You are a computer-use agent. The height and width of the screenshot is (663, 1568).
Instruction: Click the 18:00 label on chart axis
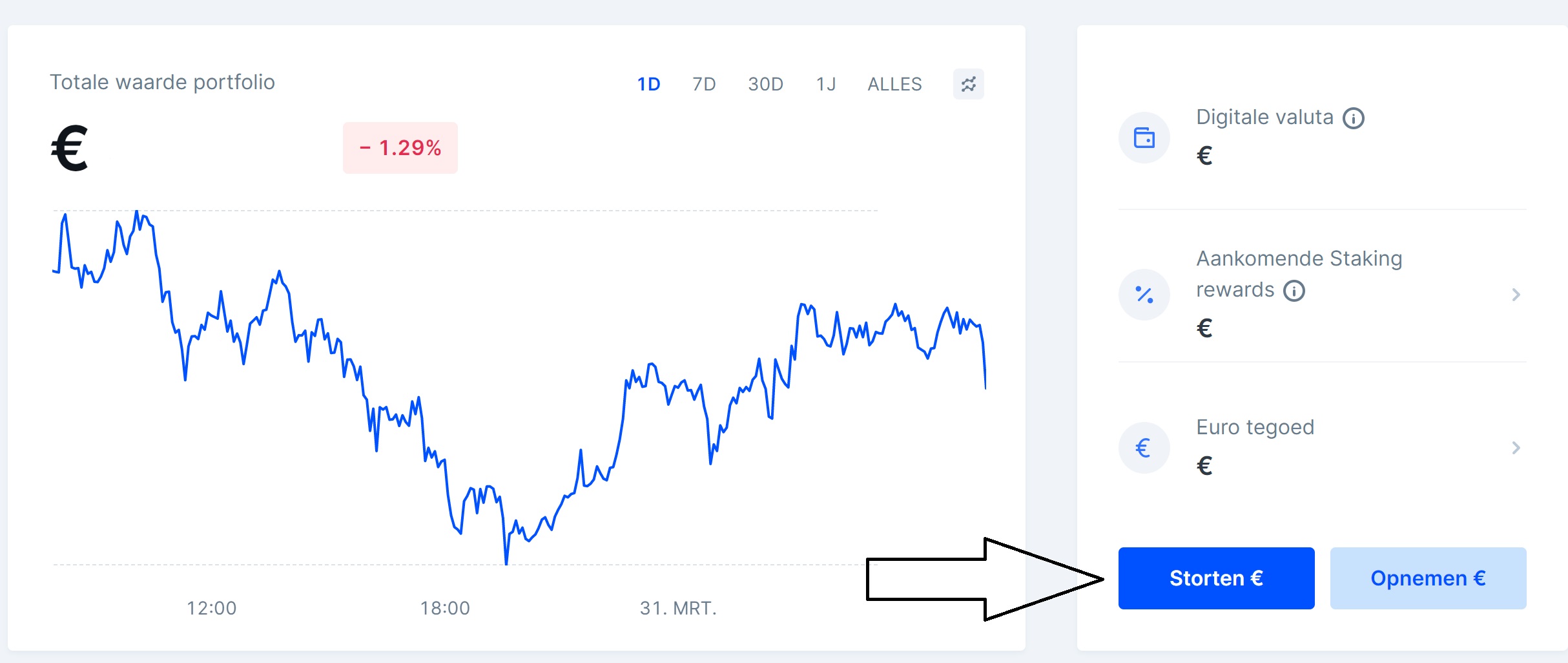pyautogui.click(x=445, y=608)
